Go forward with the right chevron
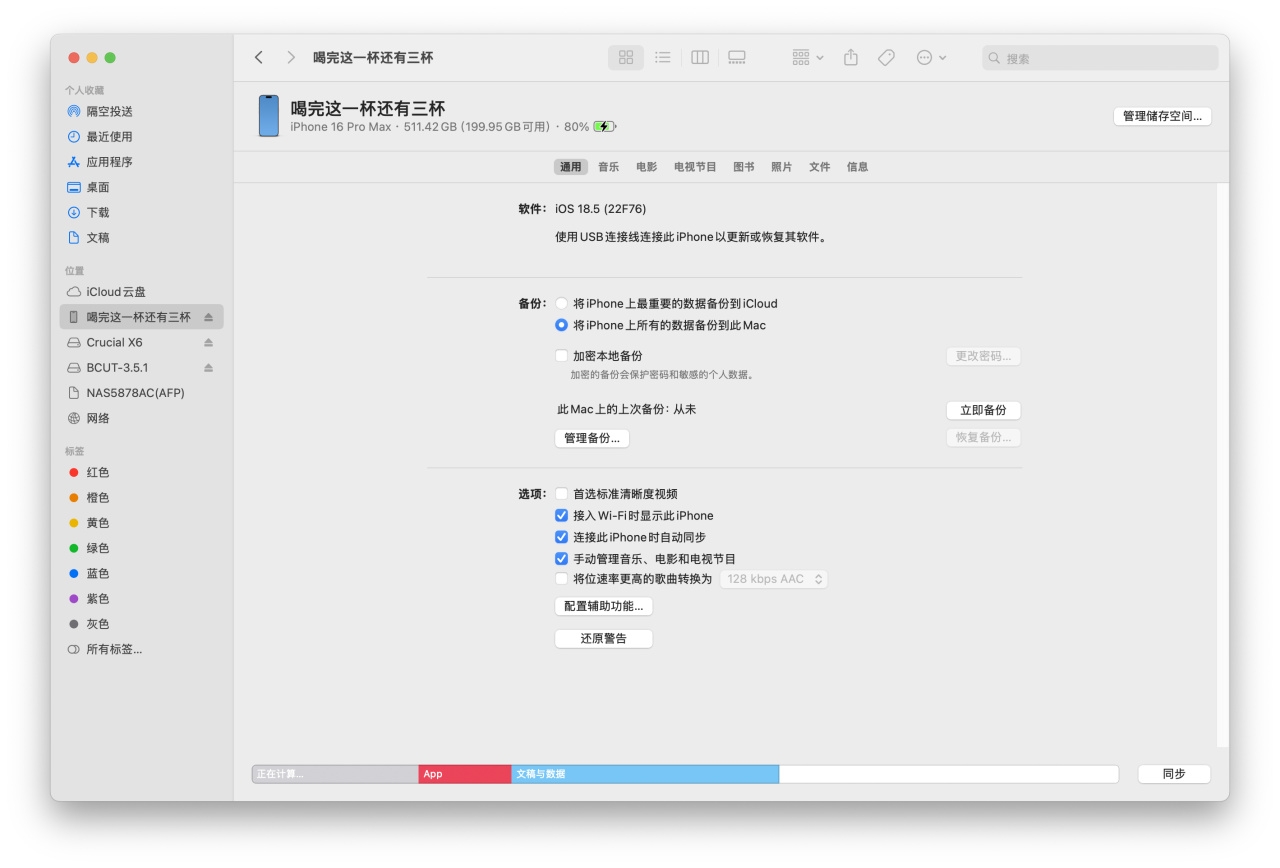 click(291, 58)
